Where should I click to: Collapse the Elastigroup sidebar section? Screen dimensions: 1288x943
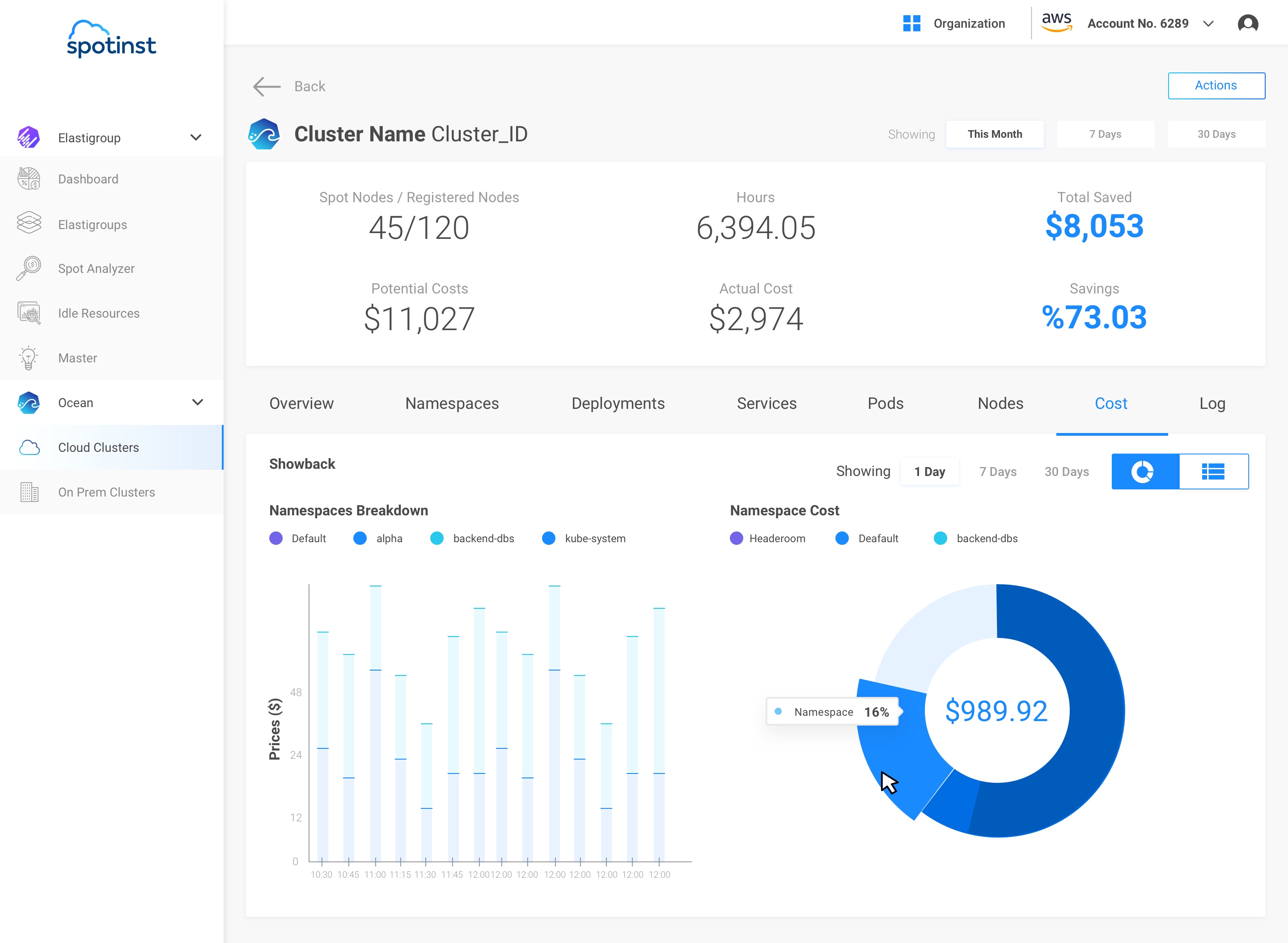[x=196, y=138]
